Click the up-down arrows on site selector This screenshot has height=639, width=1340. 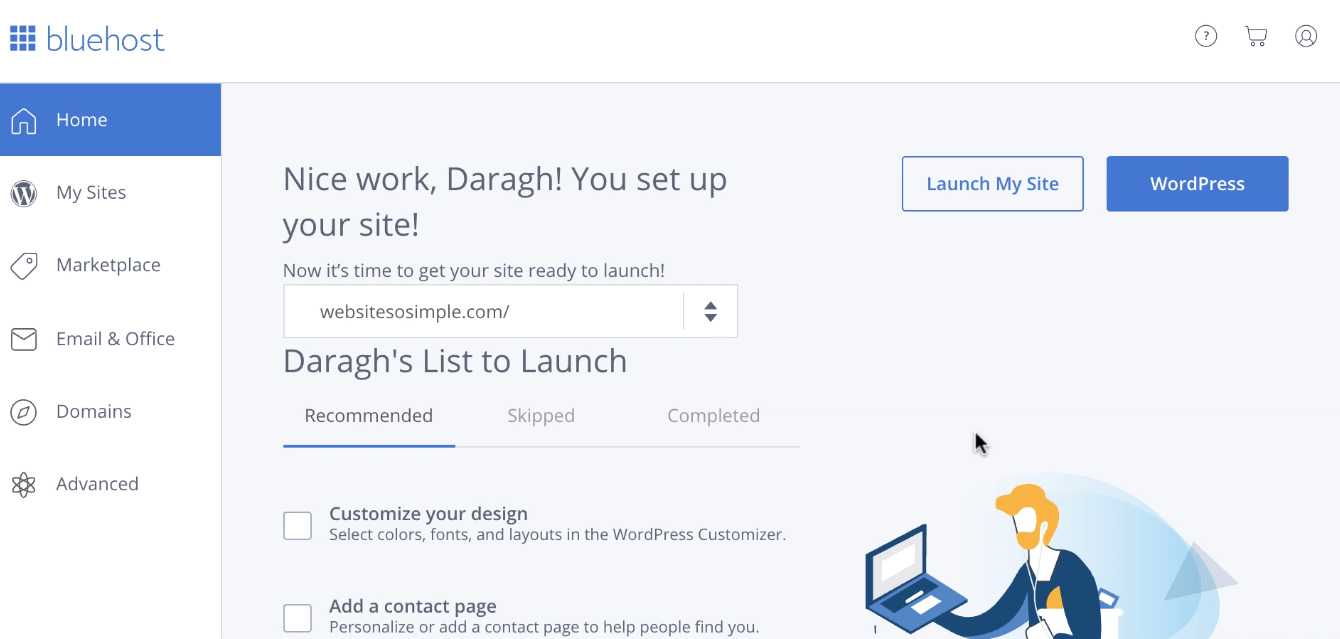pos(710,311)
